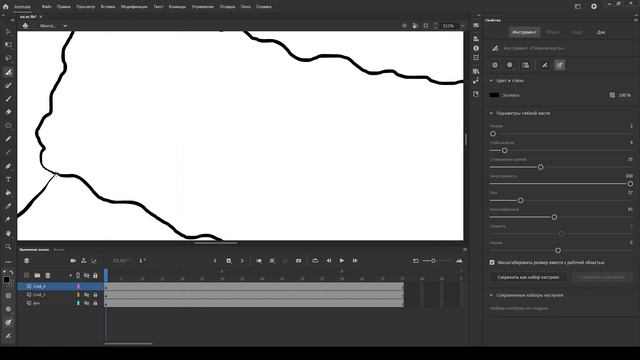Go to the next keyframe
Screen dimensions: 640x360
[x=242, y=261]
